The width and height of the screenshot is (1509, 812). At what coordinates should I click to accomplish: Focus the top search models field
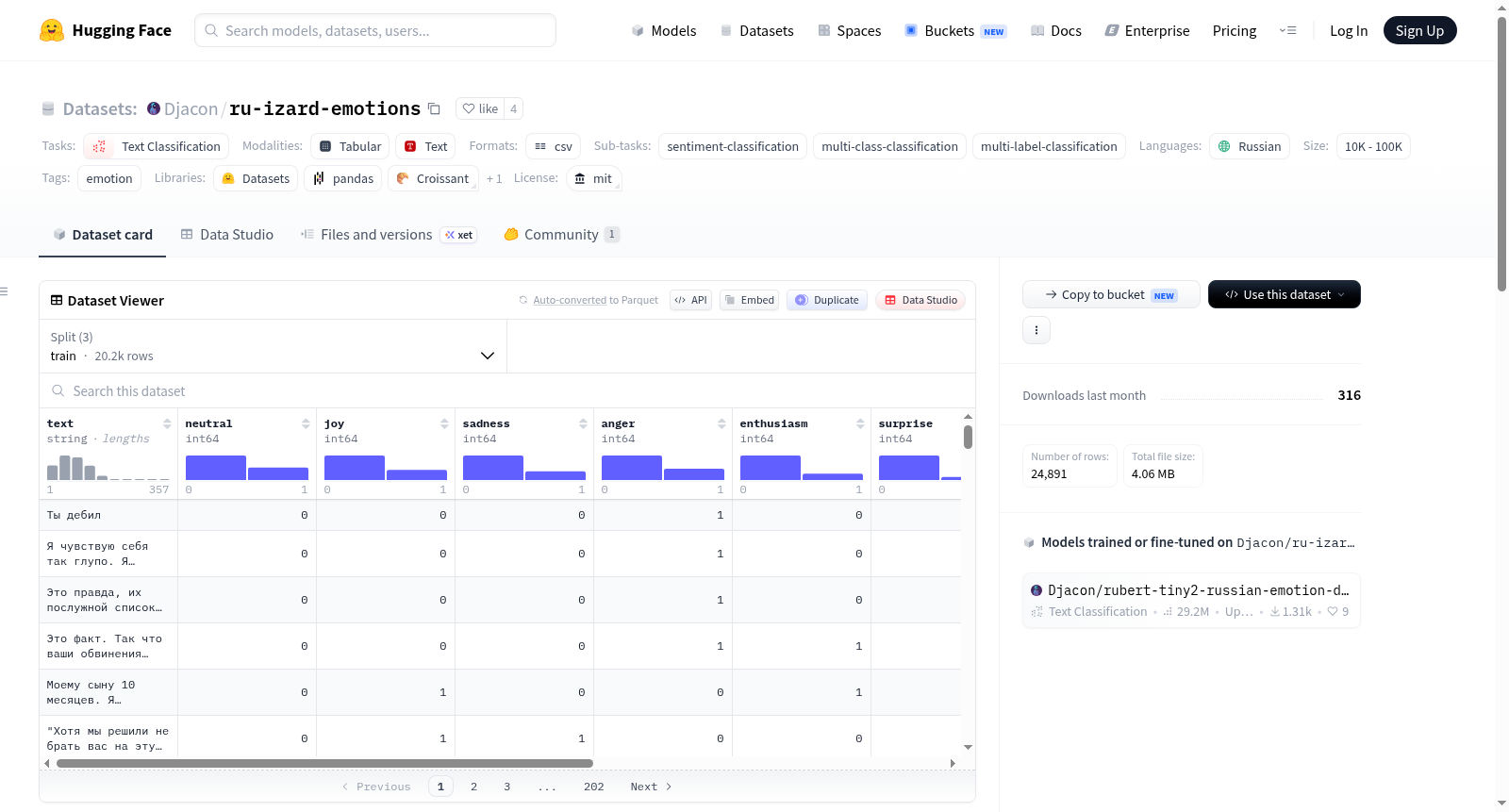coord(375,30)
